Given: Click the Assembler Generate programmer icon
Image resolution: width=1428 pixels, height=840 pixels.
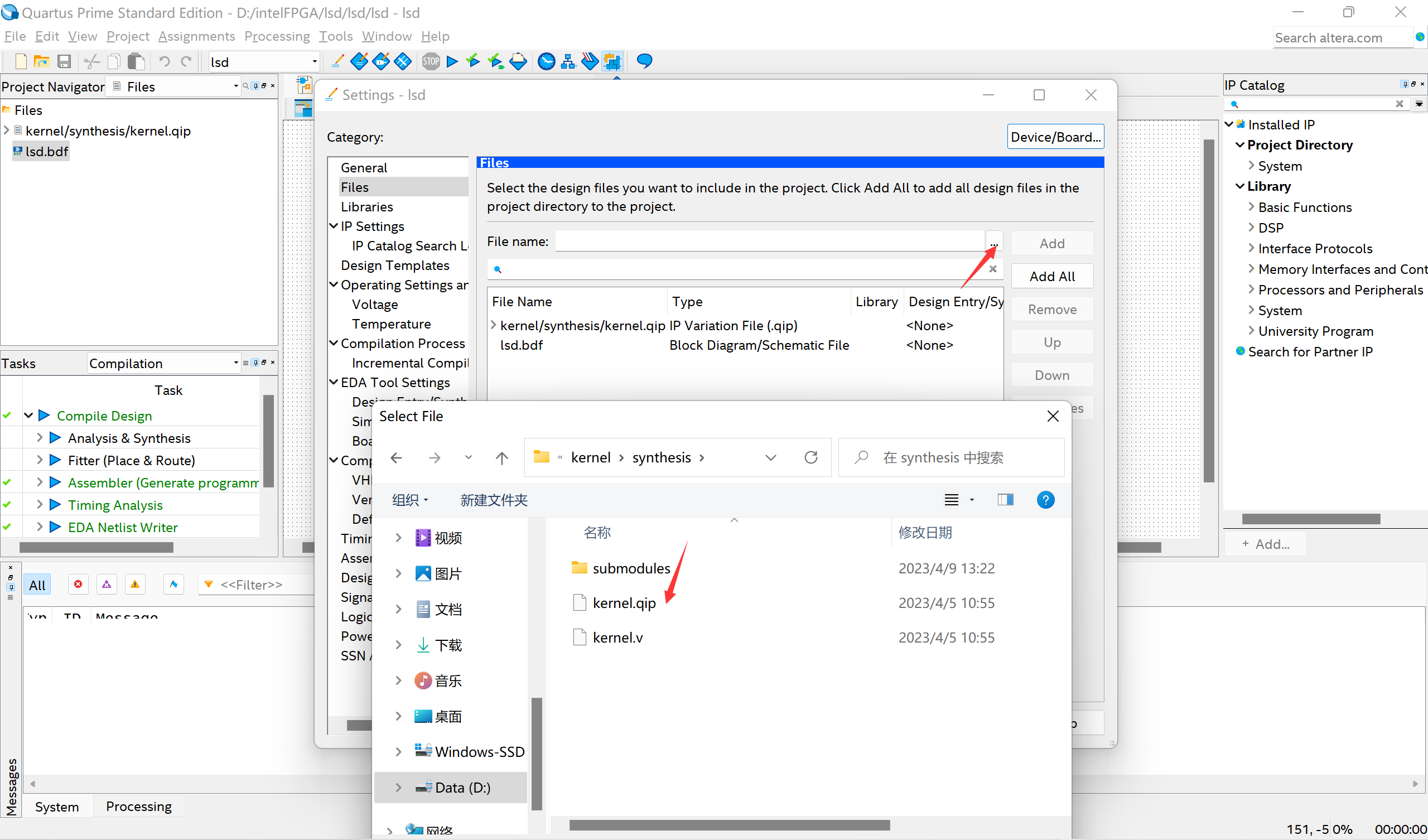Looking at the screenshot, I should point(55,482).
